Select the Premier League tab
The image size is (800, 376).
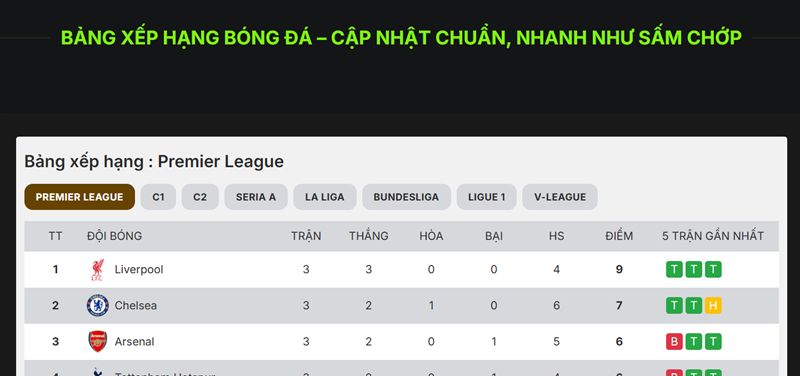[x=80, y=197]
